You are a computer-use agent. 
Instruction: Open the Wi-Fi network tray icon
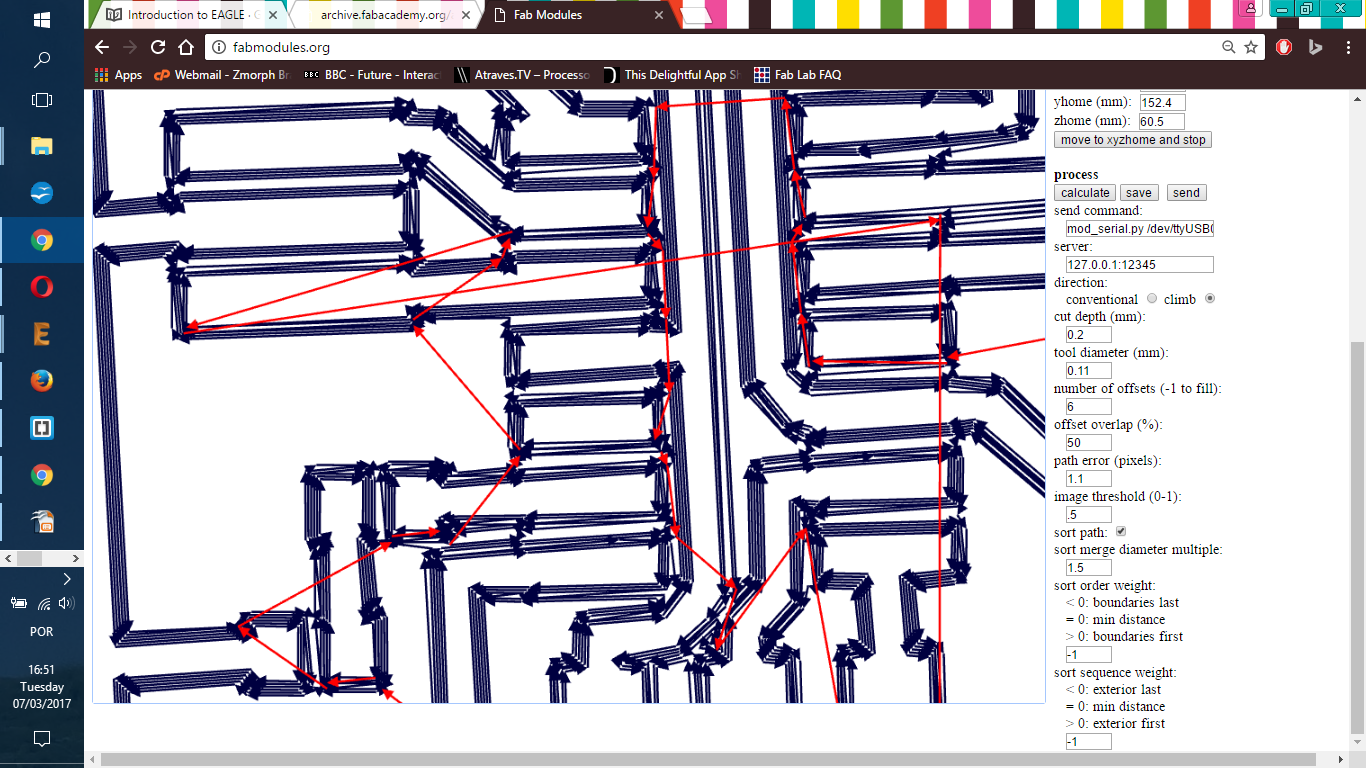pos(44,603)
